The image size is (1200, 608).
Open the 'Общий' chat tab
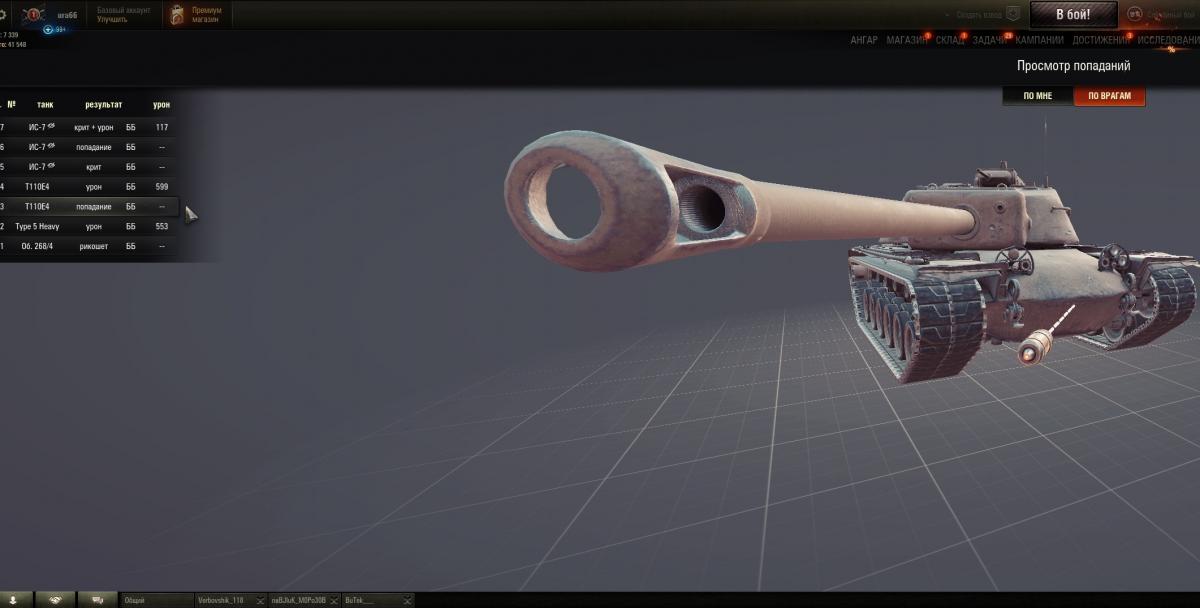point(157,601)
